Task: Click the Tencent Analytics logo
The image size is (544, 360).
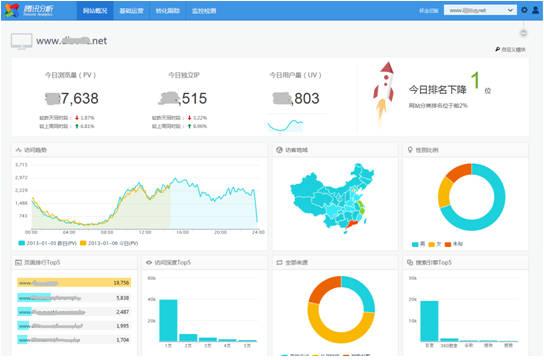Action: 29,10
